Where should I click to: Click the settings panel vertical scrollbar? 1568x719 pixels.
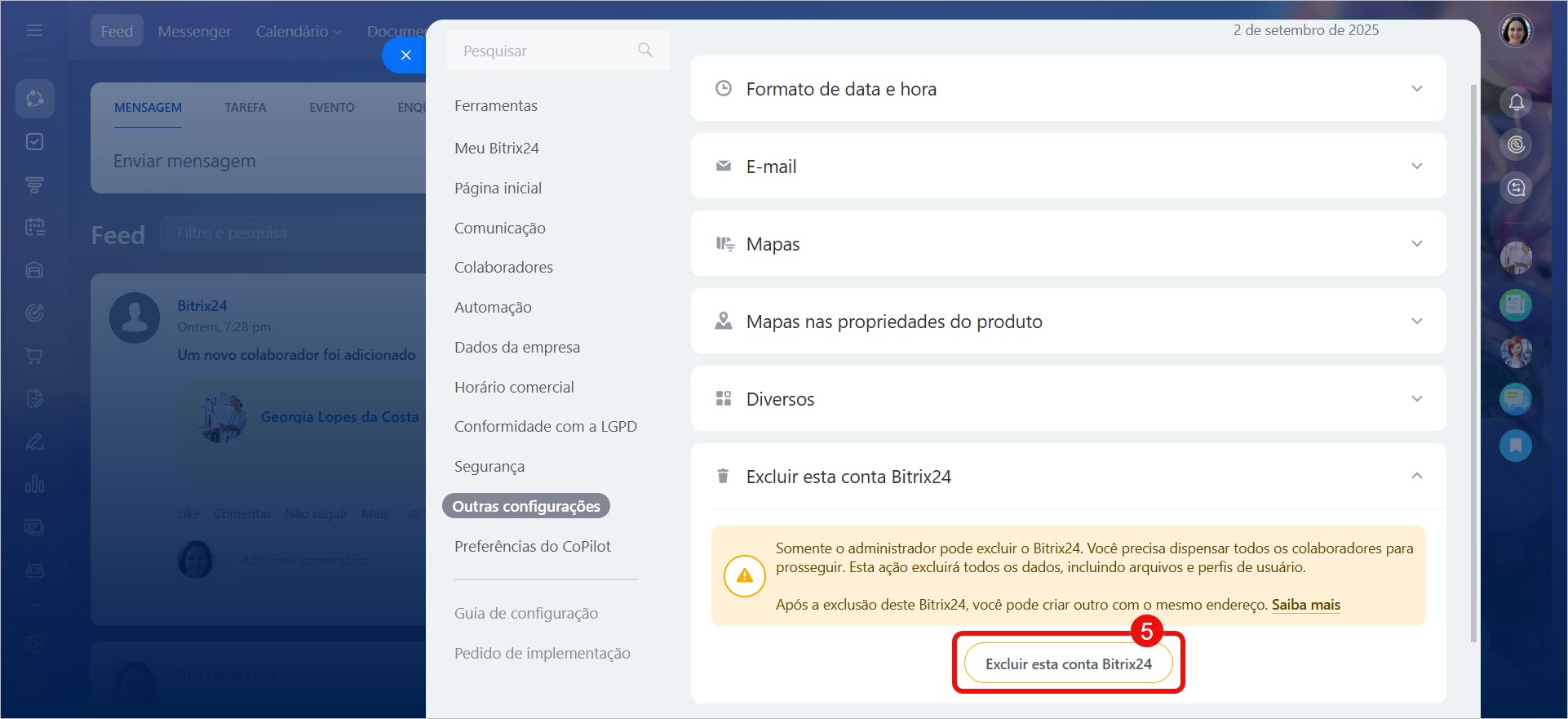coord(1473,363)
